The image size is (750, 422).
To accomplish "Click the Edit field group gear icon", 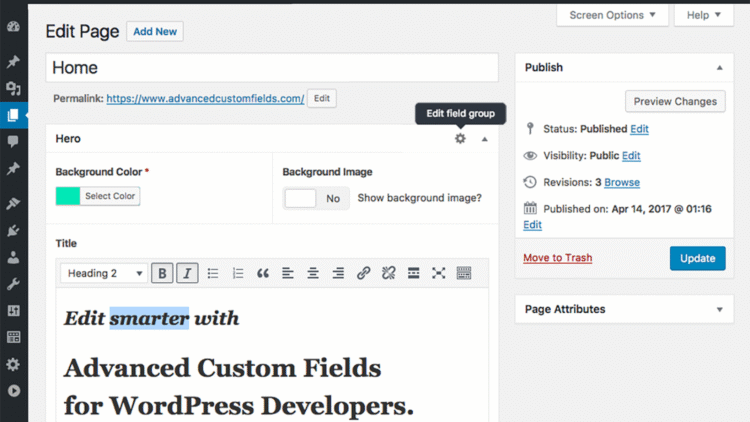I will click(x=460, y=139).
